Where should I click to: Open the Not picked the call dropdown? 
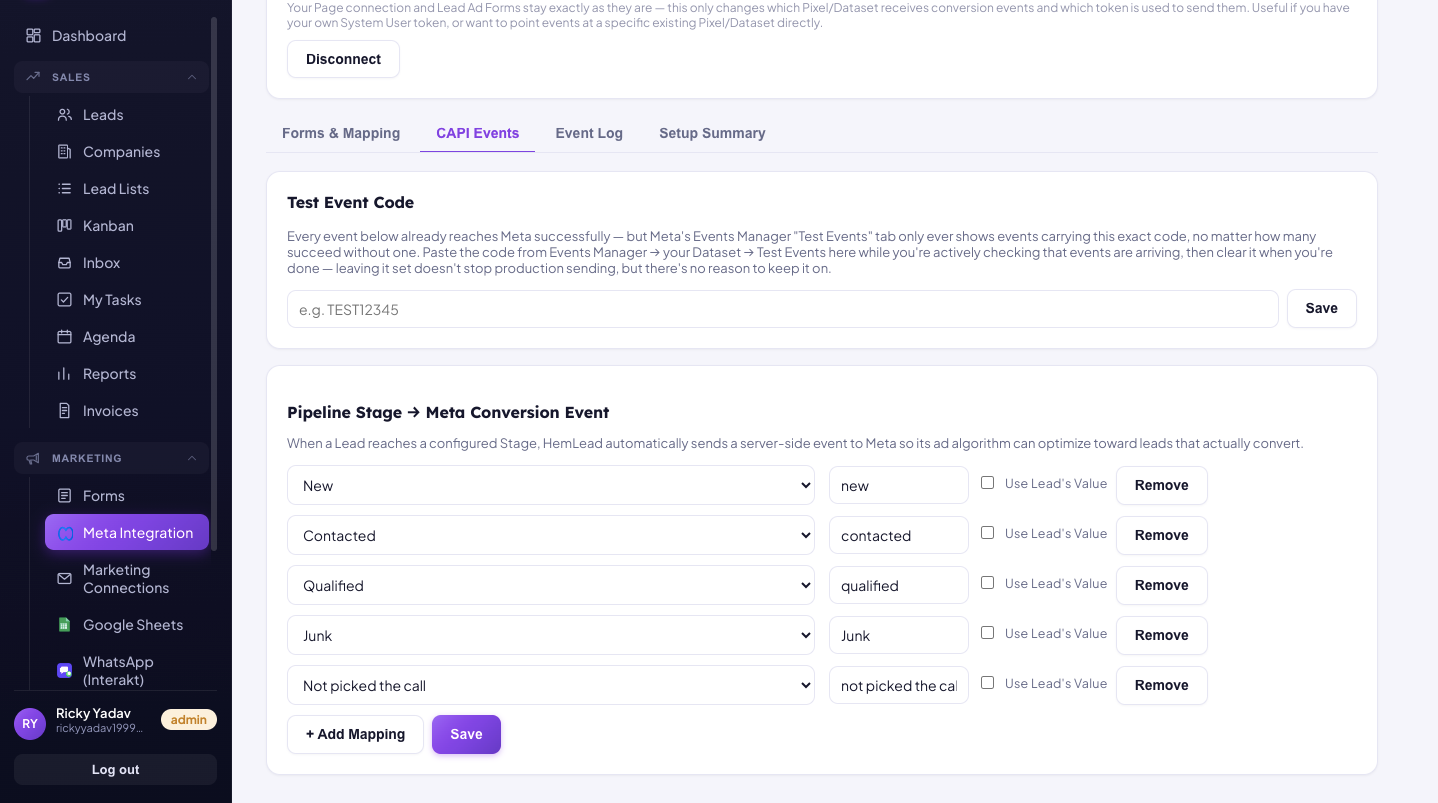coord(551,685)
